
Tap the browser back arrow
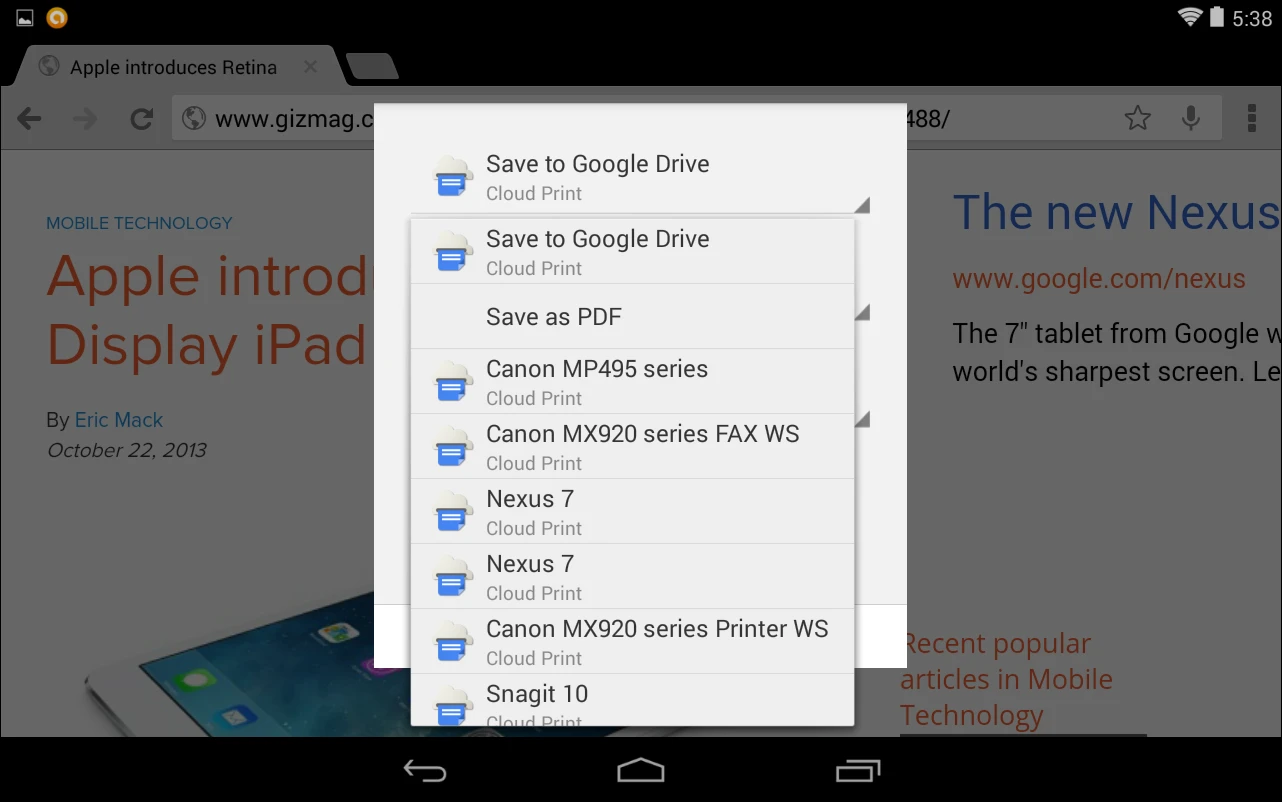[30, 120]
